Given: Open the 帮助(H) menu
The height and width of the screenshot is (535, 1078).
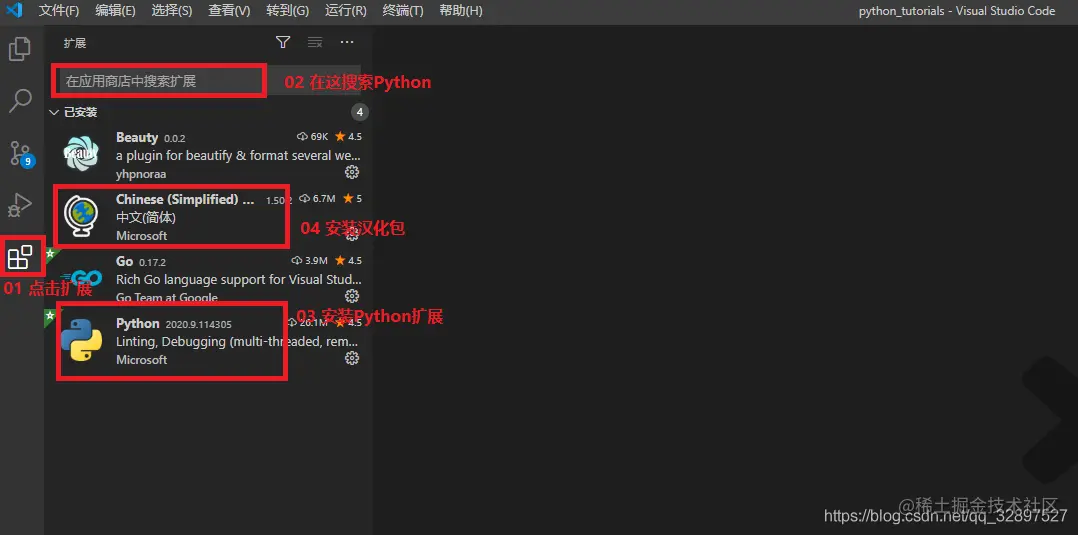Looking at the screenshot, I should 461,11.
